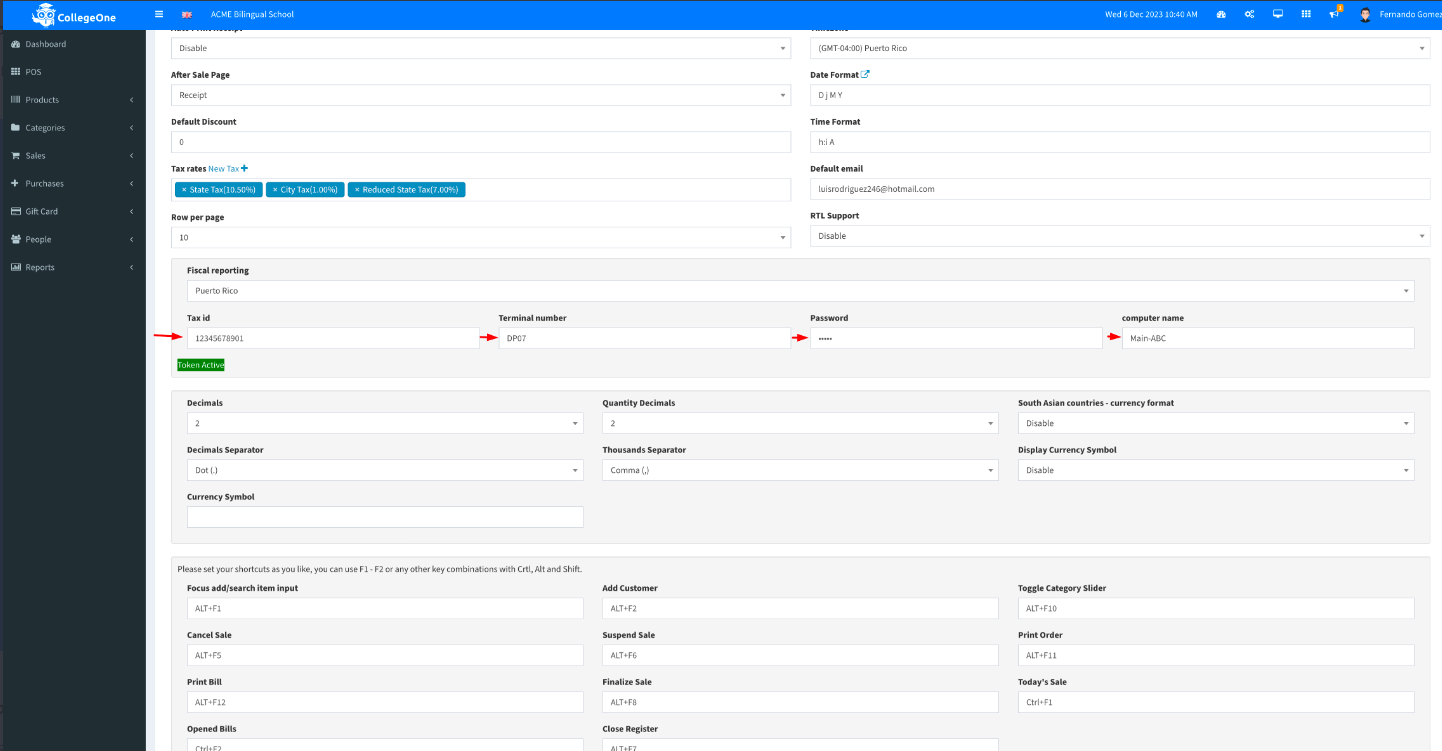Click the Finalize Sale shortcut field

800,702
